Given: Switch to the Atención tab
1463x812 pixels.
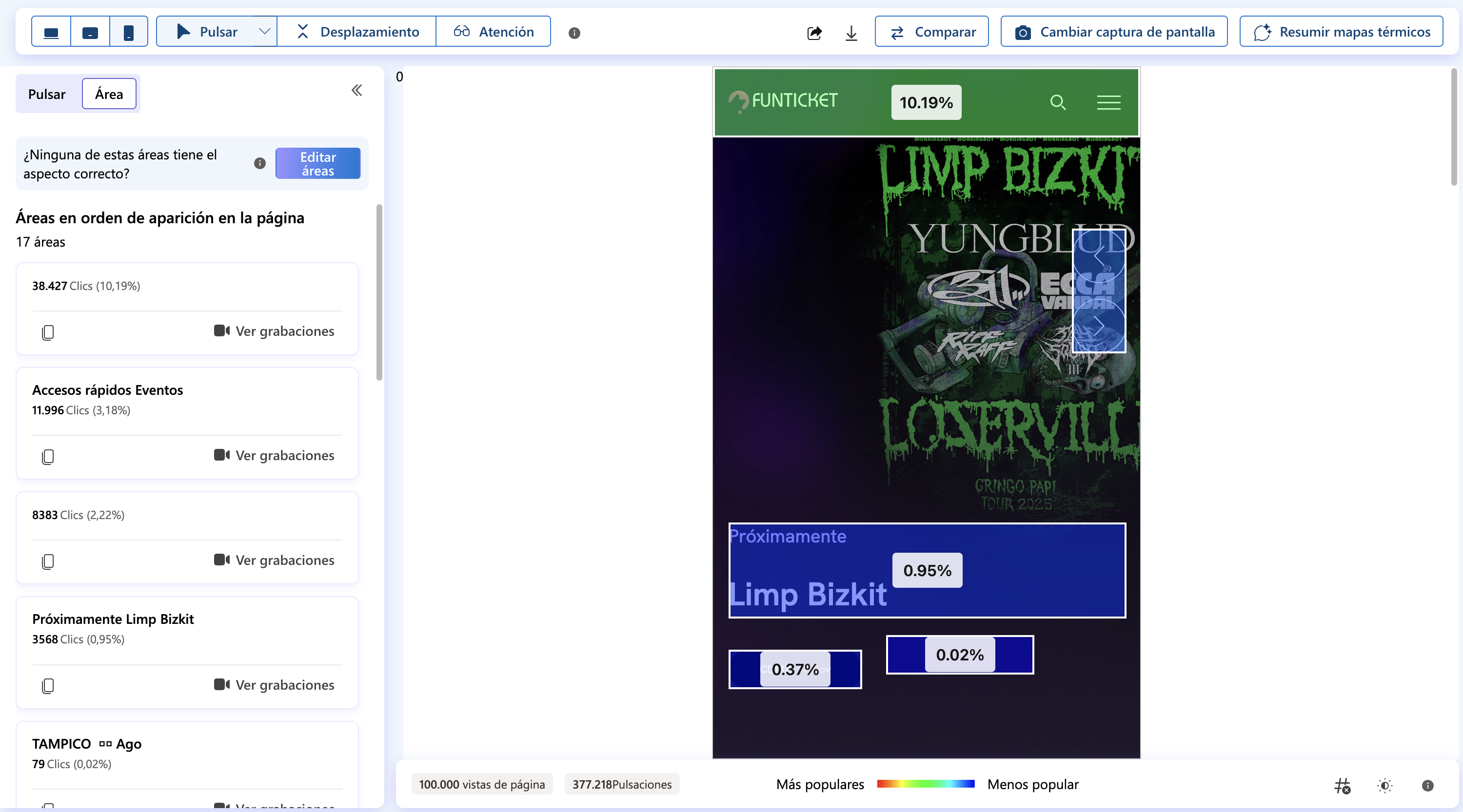Looking at the screenshot, I should (494, 31).
